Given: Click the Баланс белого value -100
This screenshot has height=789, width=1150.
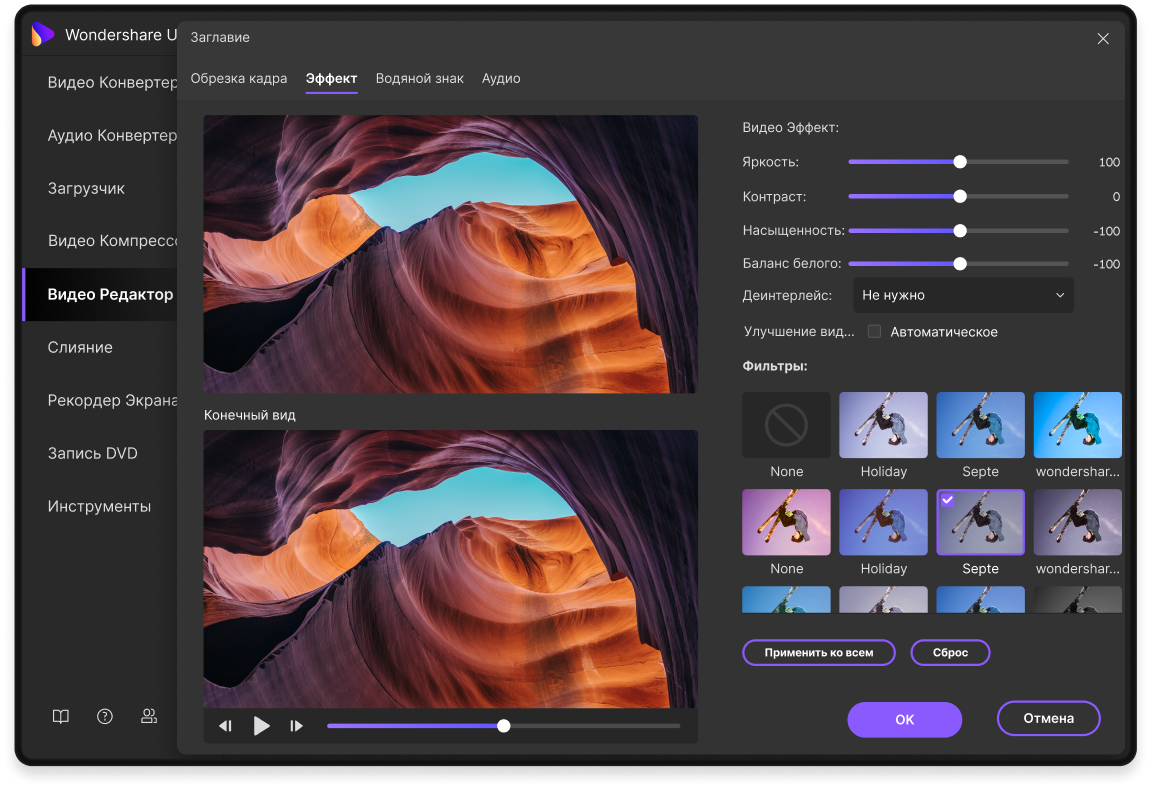Looking at the screenshot, I should 1106,264.
